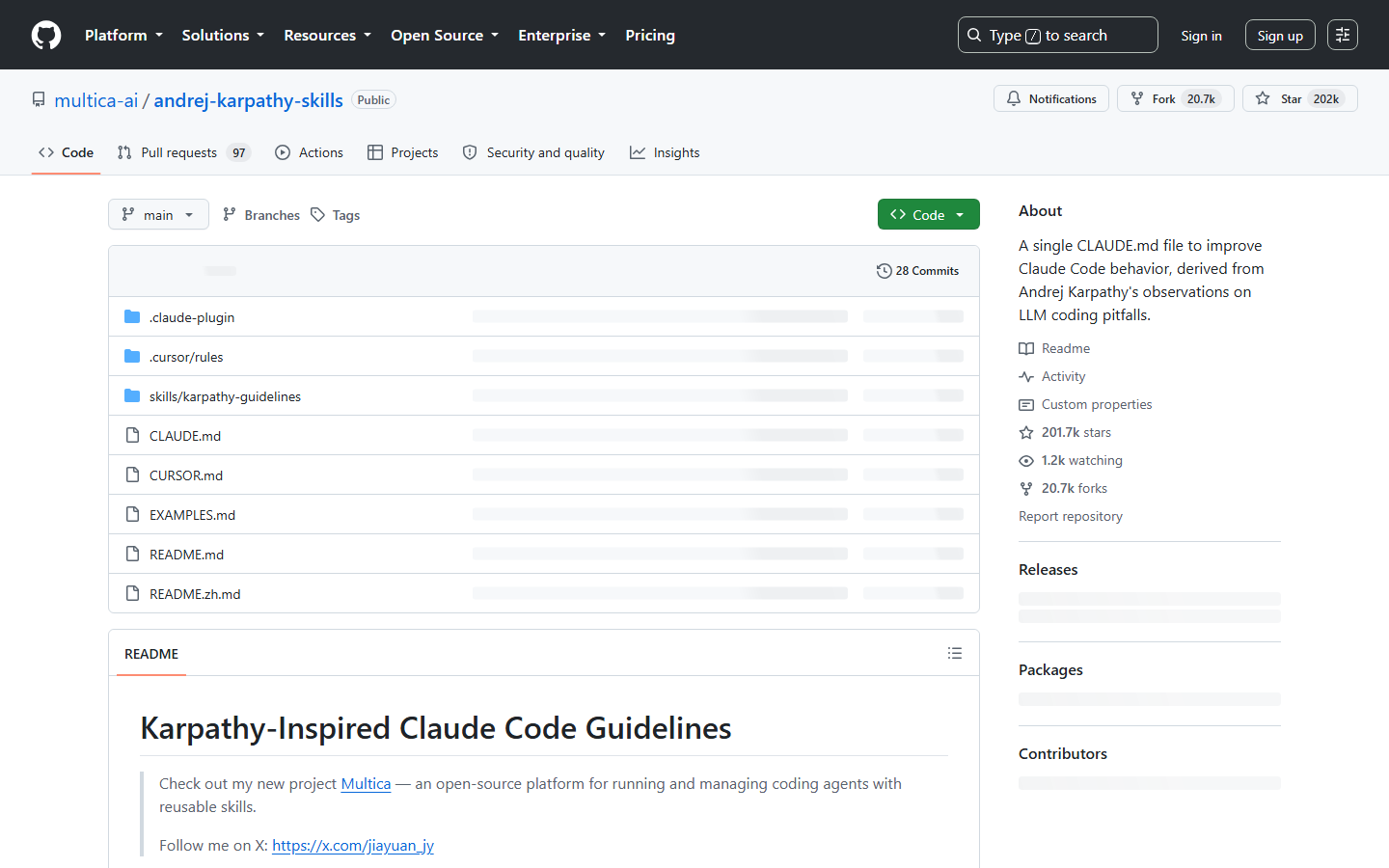Expand the green Code download dropdown

928,214
